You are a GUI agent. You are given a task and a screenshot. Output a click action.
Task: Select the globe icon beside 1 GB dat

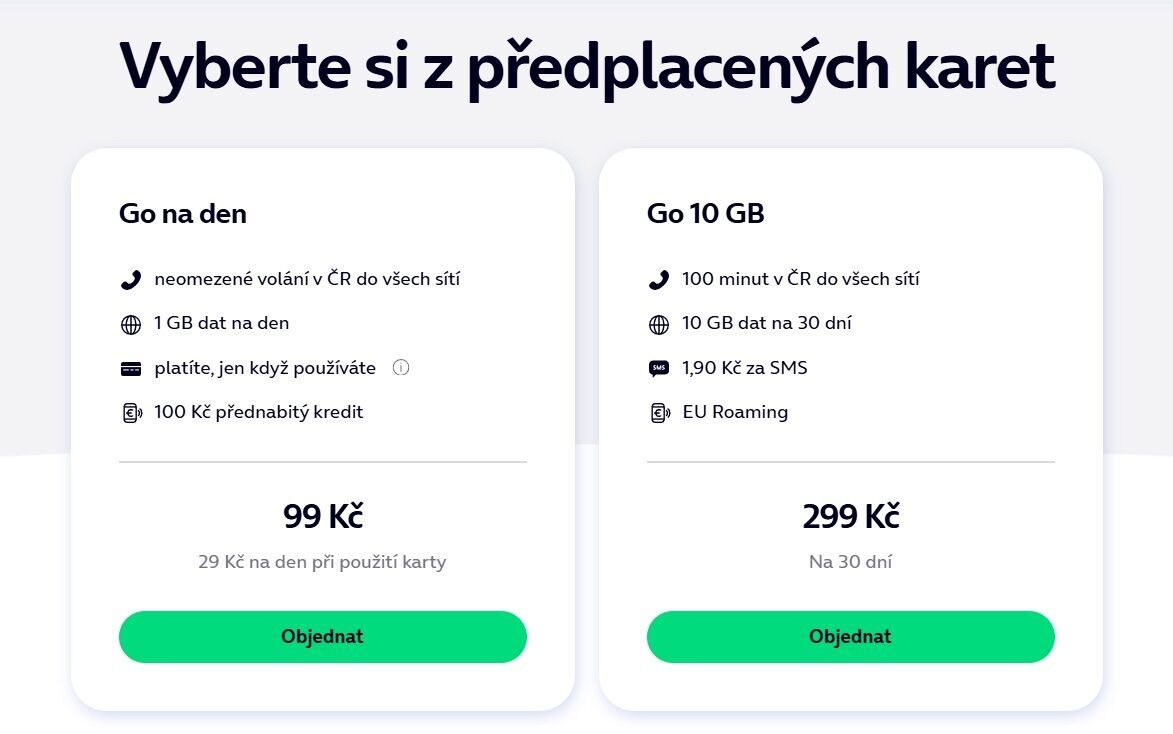[x=131, y=323]
